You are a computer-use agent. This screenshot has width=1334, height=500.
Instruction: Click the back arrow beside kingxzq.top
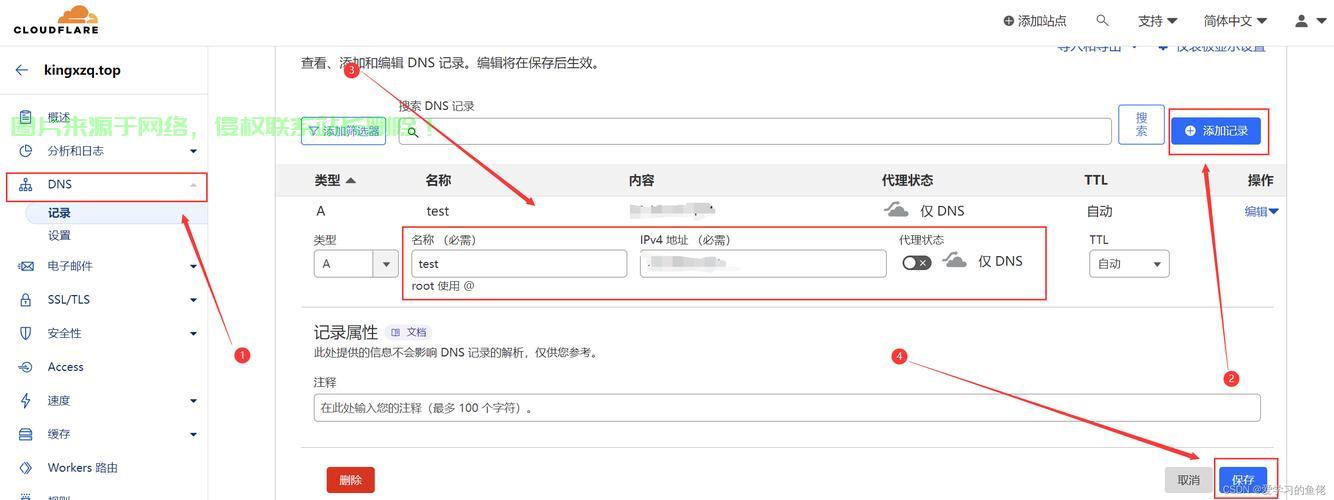[22, 70]
